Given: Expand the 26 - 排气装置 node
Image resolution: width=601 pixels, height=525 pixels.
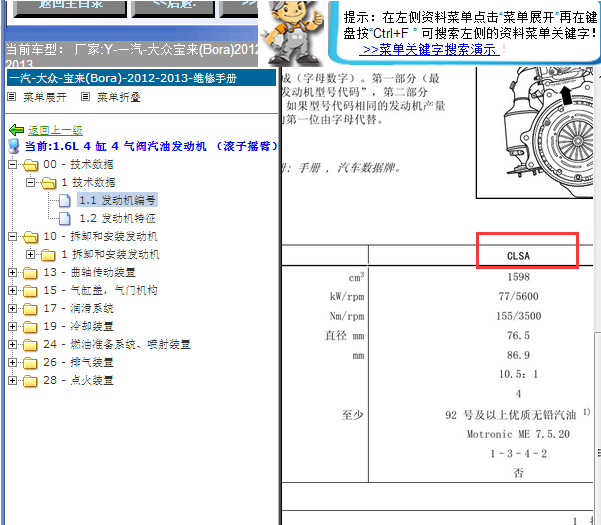Looking at the screenshot, I should coord(12,363).
